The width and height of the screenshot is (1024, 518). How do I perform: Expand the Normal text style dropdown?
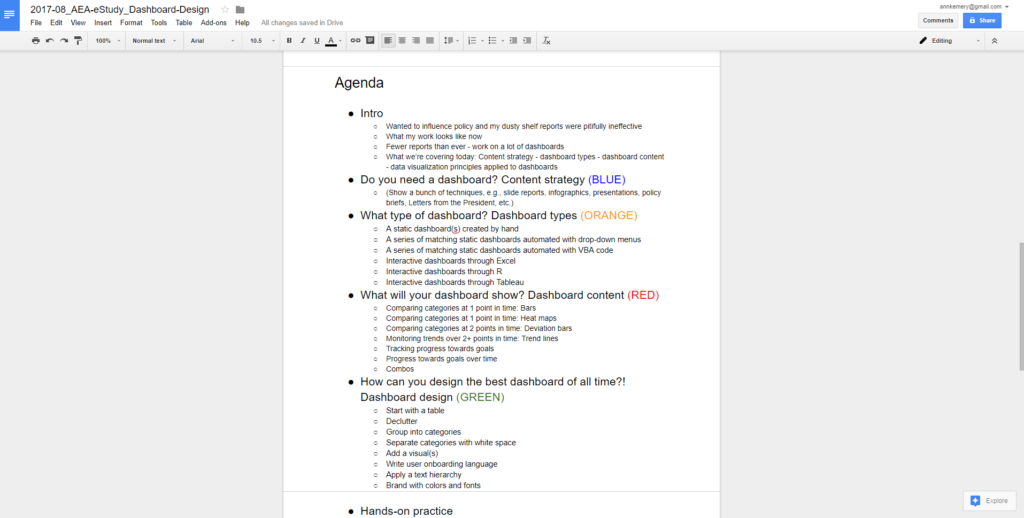pos(154,41)
